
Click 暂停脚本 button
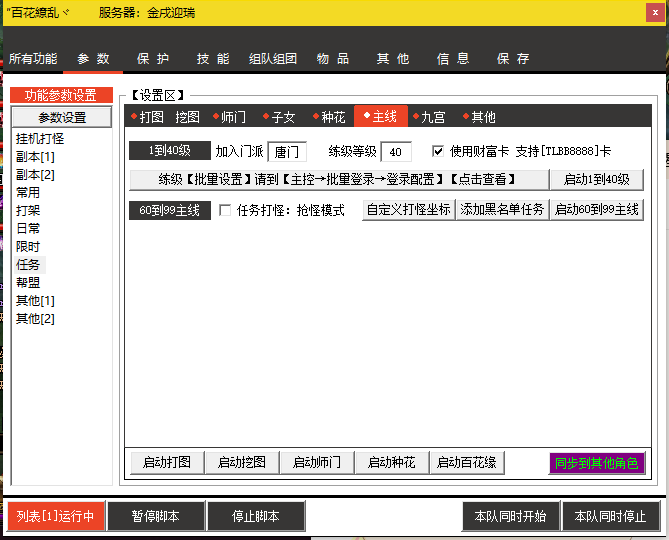tap(156, 516)
